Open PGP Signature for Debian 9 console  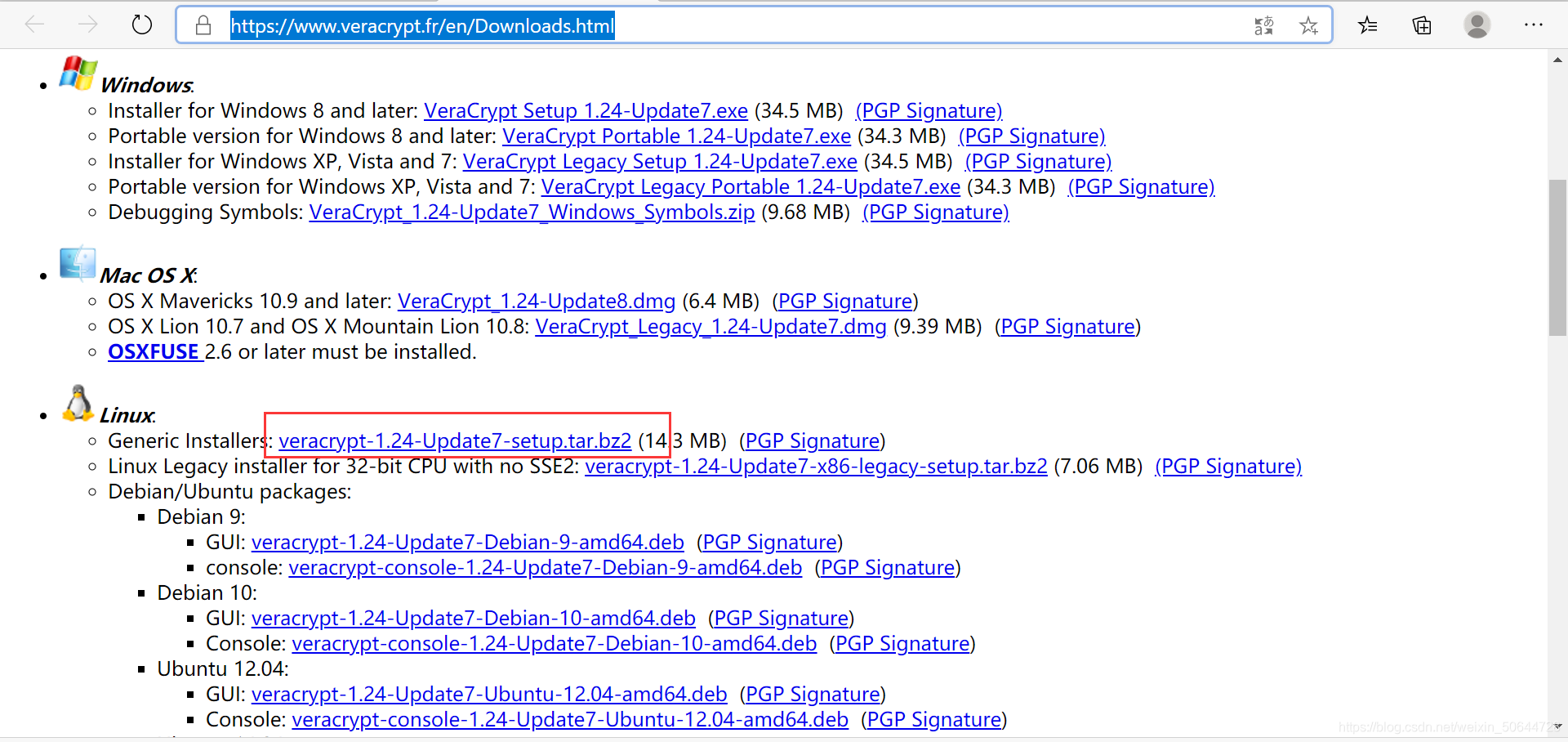click(x=888, y=568)
